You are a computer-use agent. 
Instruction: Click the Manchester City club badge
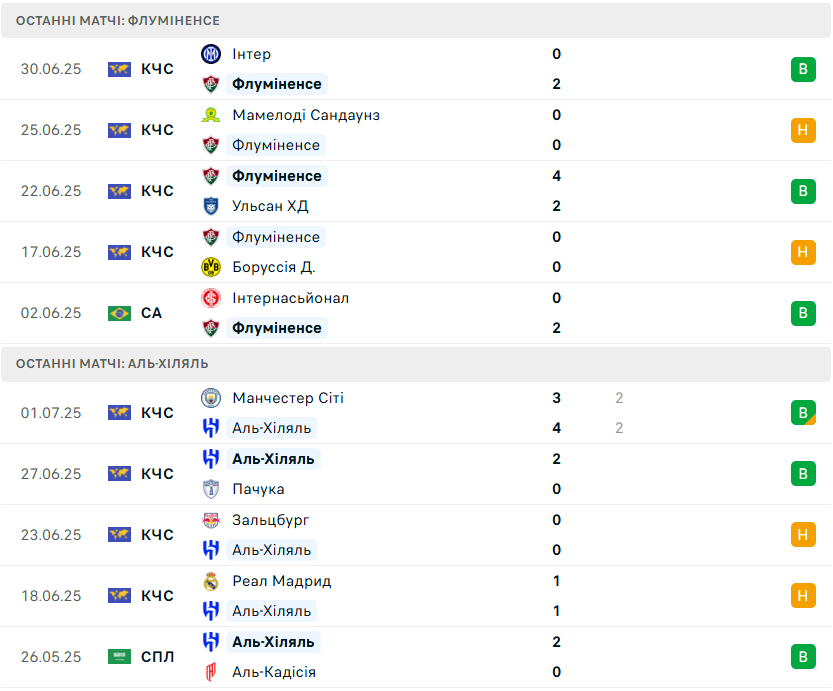tap(211, 398)
